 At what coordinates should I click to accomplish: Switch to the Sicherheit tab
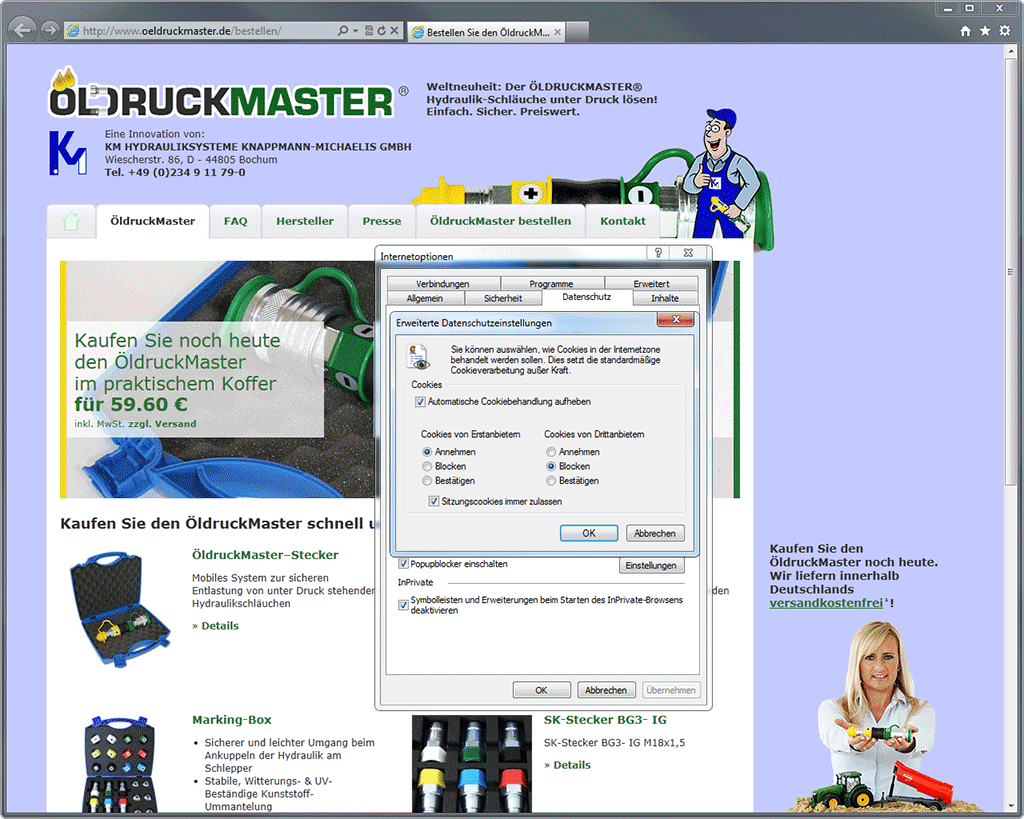(x=503, y=298)
